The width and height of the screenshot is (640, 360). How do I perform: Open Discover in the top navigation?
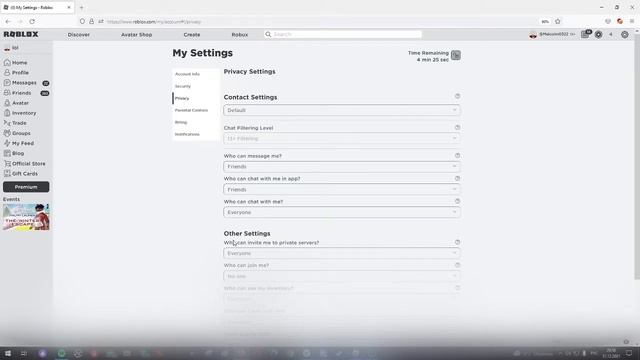coord(79,35)
